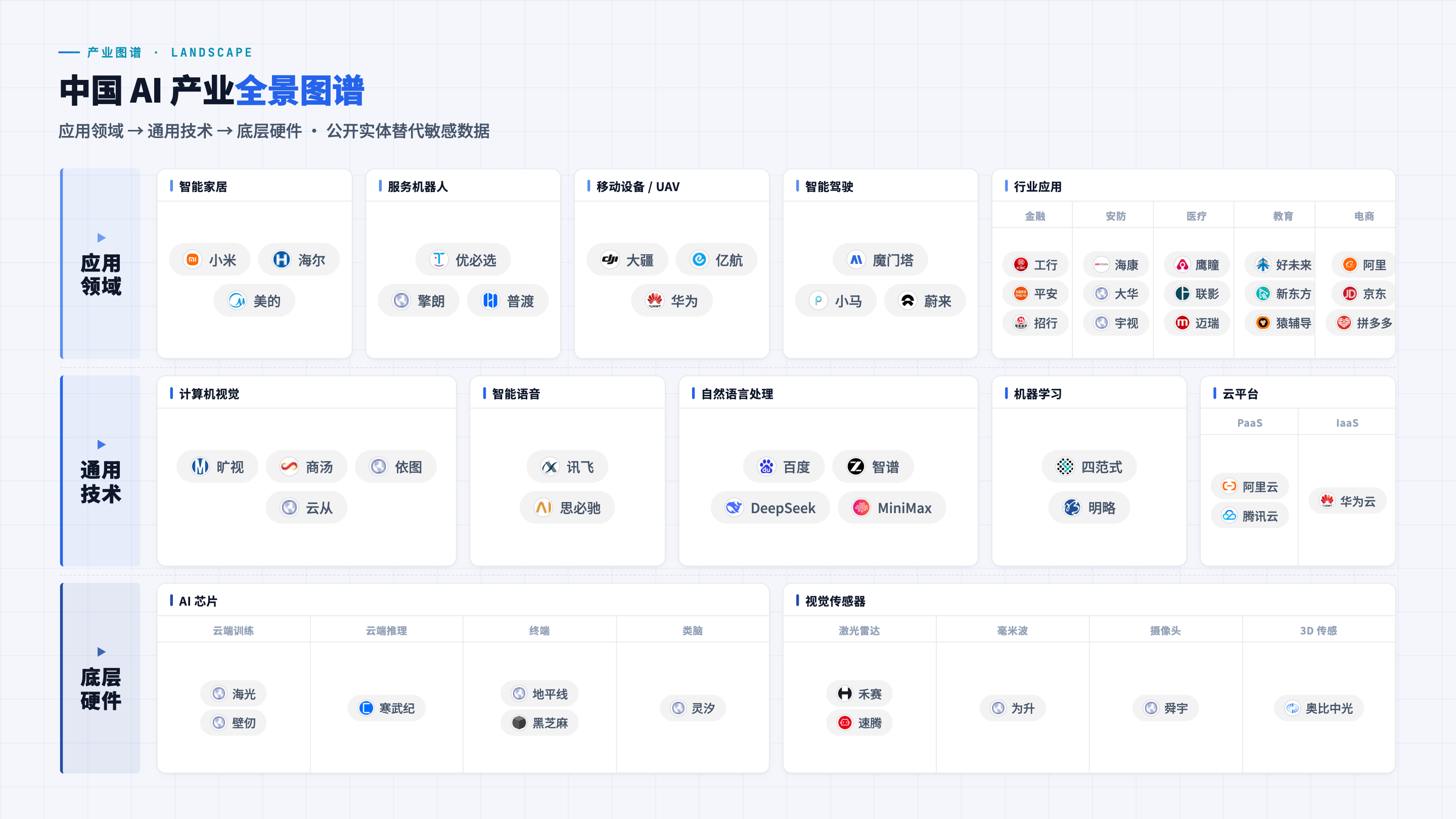Click the Hesai logo icon beside 禾赛
Viewport: 1456px width, 819px height.
845,694
